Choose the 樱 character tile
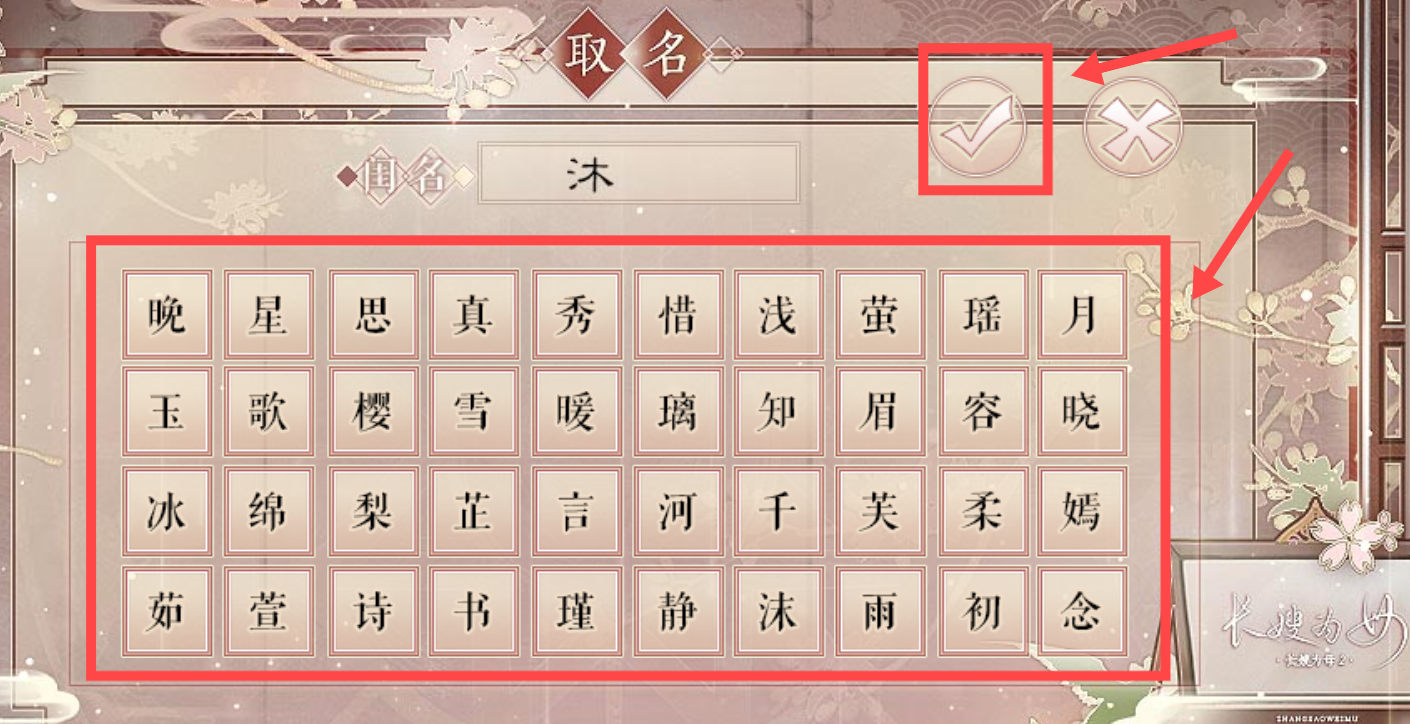Viewport: 1410px width, 724px height. pyautogui.click(x=372, y=411)
